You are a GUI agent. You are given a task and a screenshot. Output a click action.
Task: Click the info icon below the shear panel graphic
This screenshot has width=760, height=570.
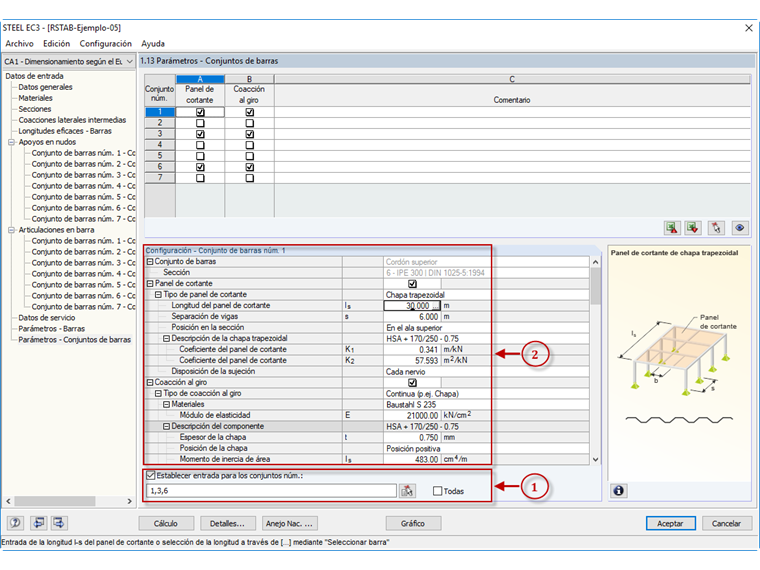pyautogui.click(x=618, y=491)
